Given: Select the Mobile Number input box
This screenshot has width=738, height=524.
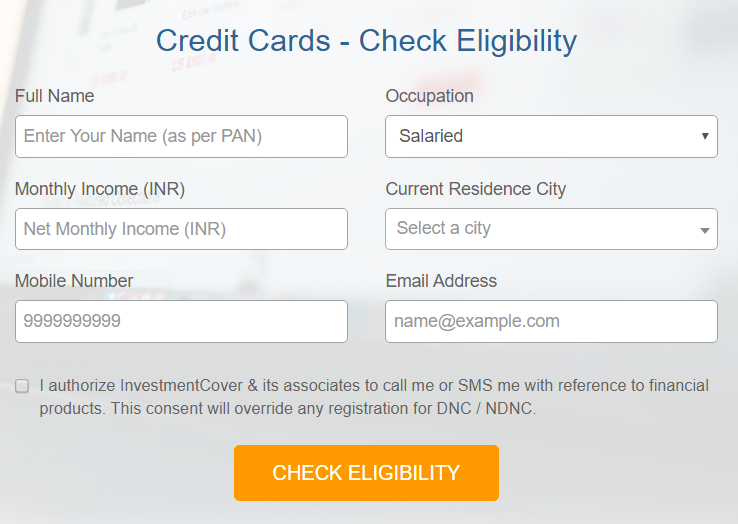Looking at the screenshot, I should tap(181, 322).
